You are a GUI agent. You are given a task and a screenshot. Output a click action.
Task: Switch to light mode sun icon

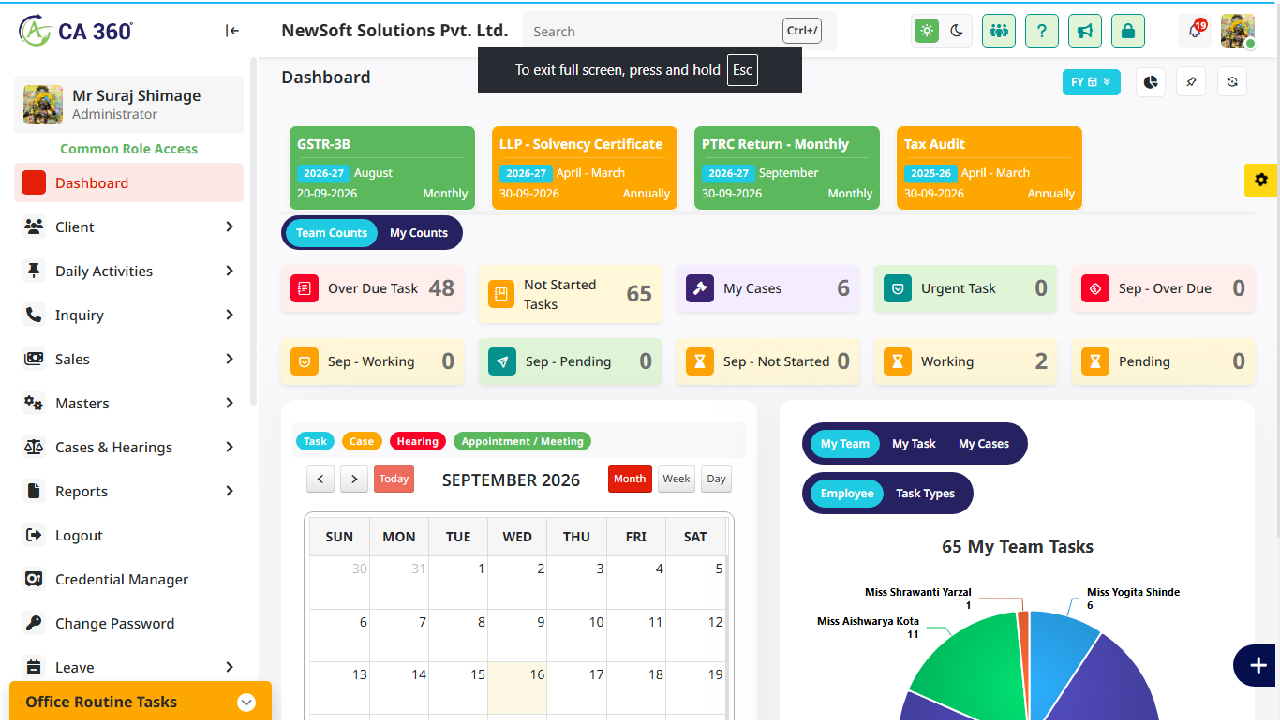click(927, 31)
